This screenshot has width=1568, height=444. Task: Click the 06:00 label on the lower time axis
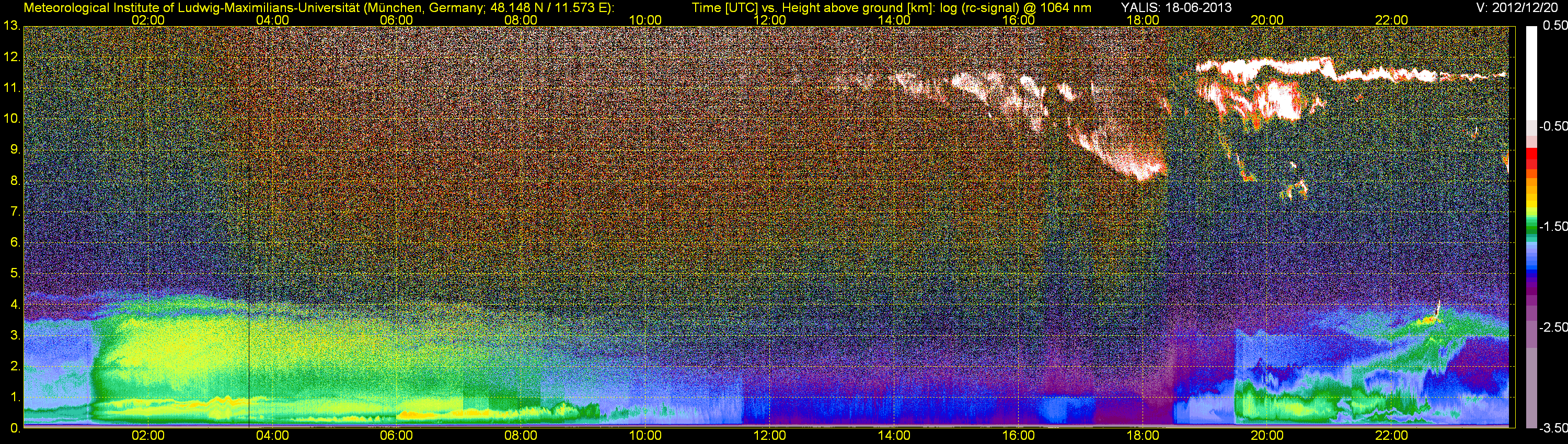396,436
